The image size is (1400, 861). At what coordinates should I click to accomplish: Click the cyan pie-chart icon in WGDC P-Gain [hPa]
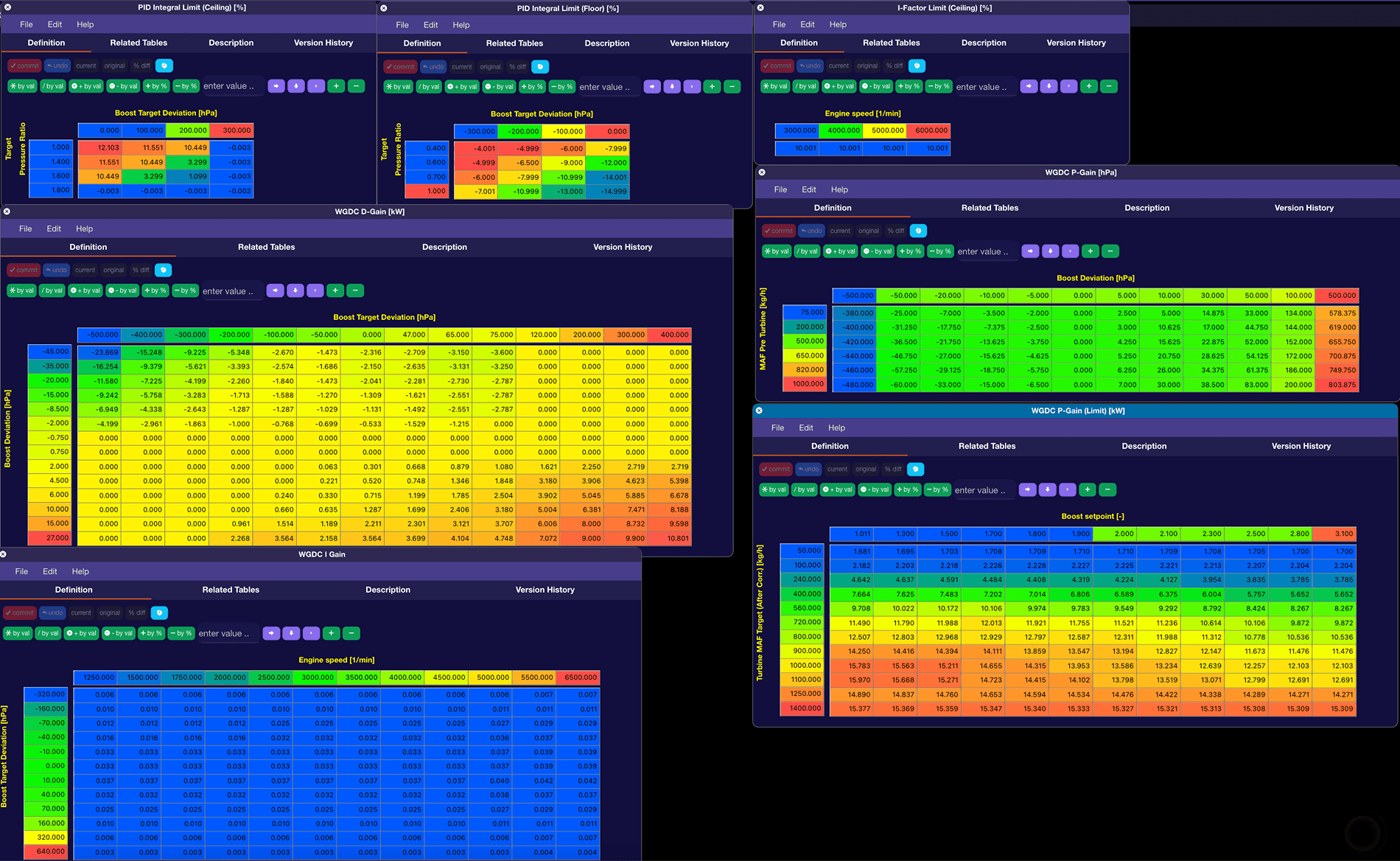point(918,231)
